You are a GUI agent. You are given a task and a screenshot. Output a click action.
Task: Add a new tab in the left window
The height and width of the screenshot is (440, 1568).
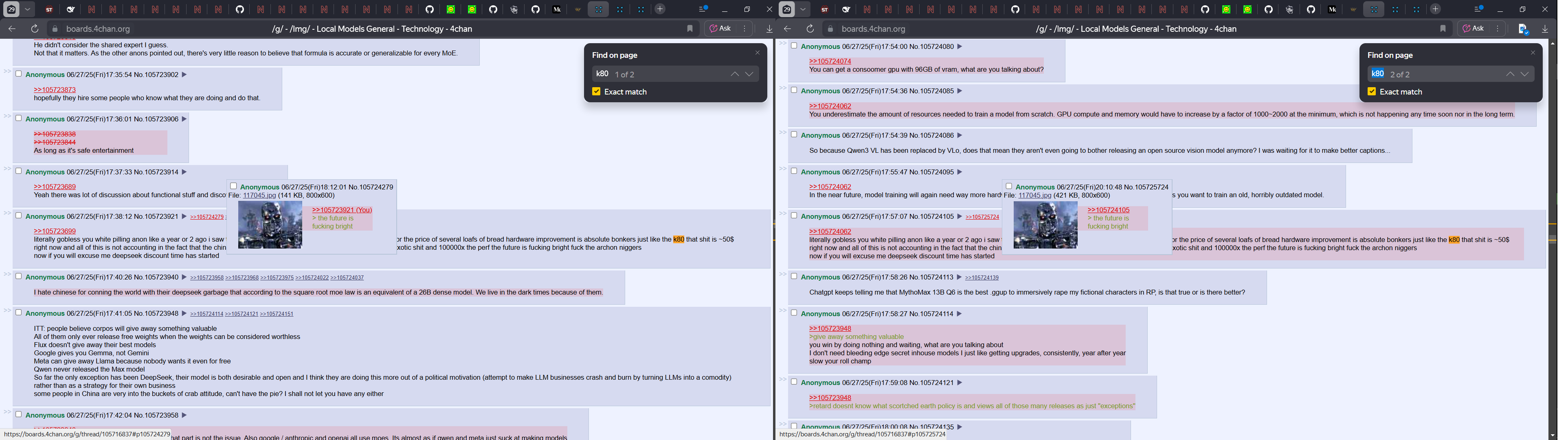pyautogui.click(x=660, y=9)
